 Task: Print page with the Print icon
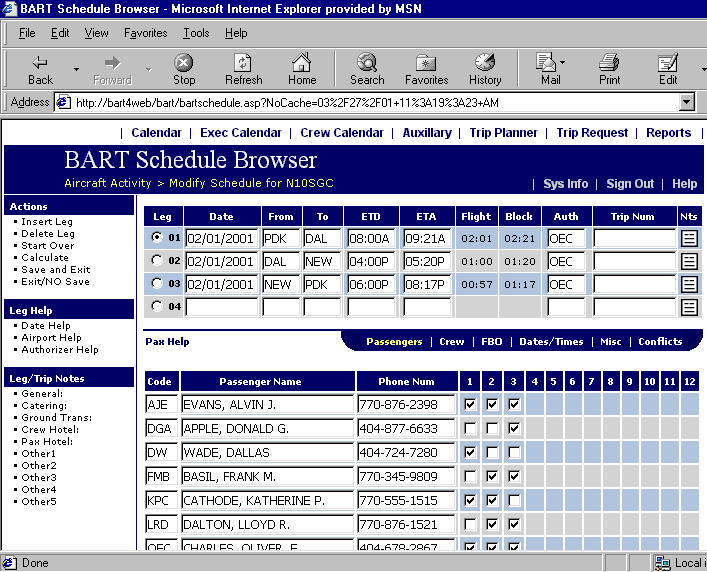[609, 69]
